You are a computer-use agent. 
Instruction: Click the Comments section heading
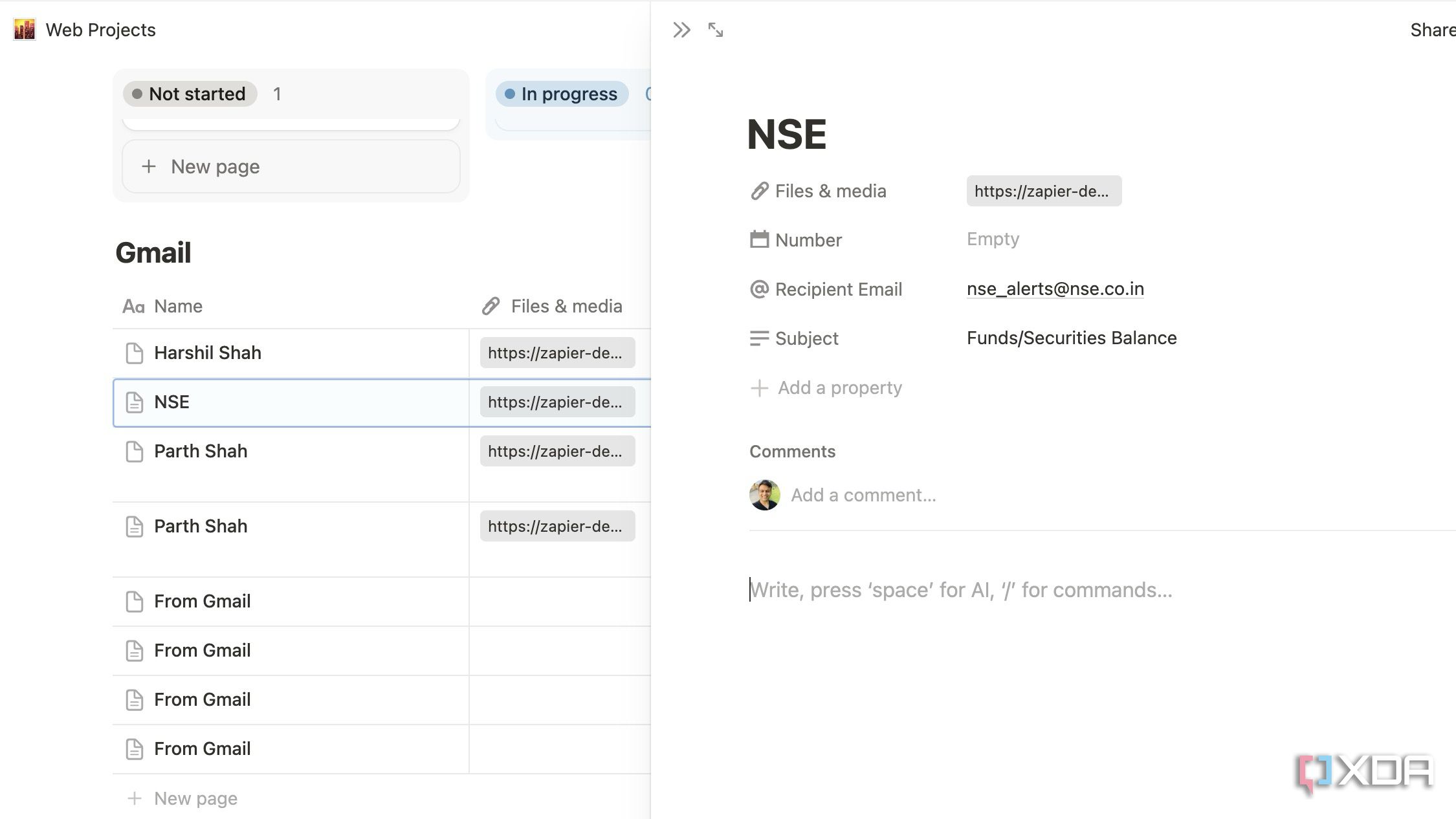(792, 452)
